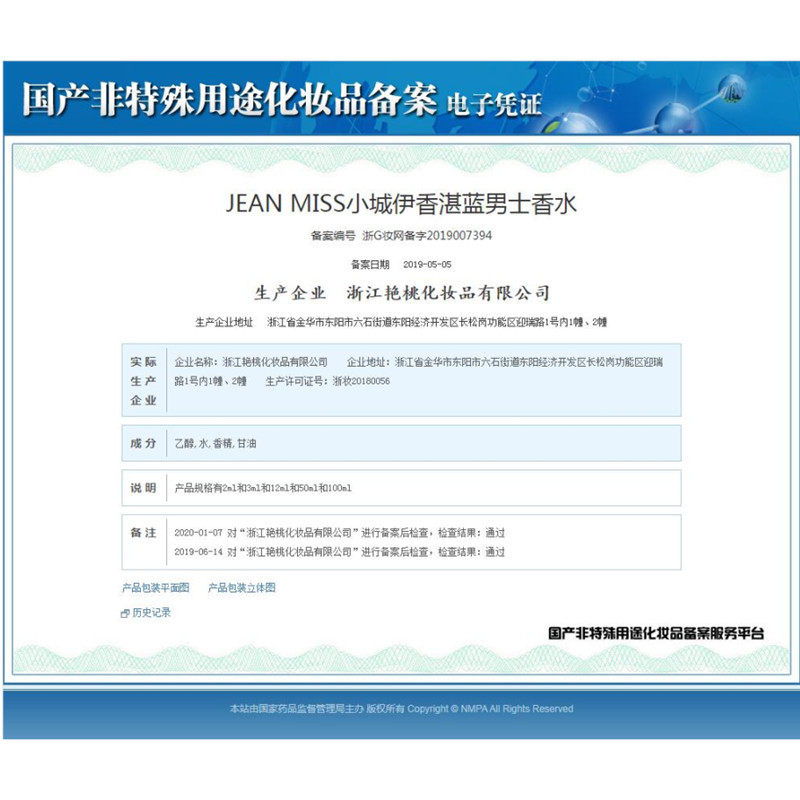Click the manufacturer name 浙江艳桃化妆品有限公司 heading
This screenshot has width=800, height=800.
click(x=448, y=293)
